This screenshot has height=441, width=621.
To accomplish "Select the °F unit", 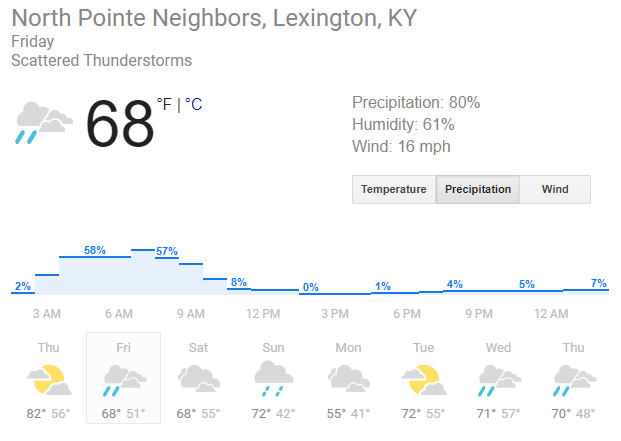I will pos(164,105).
